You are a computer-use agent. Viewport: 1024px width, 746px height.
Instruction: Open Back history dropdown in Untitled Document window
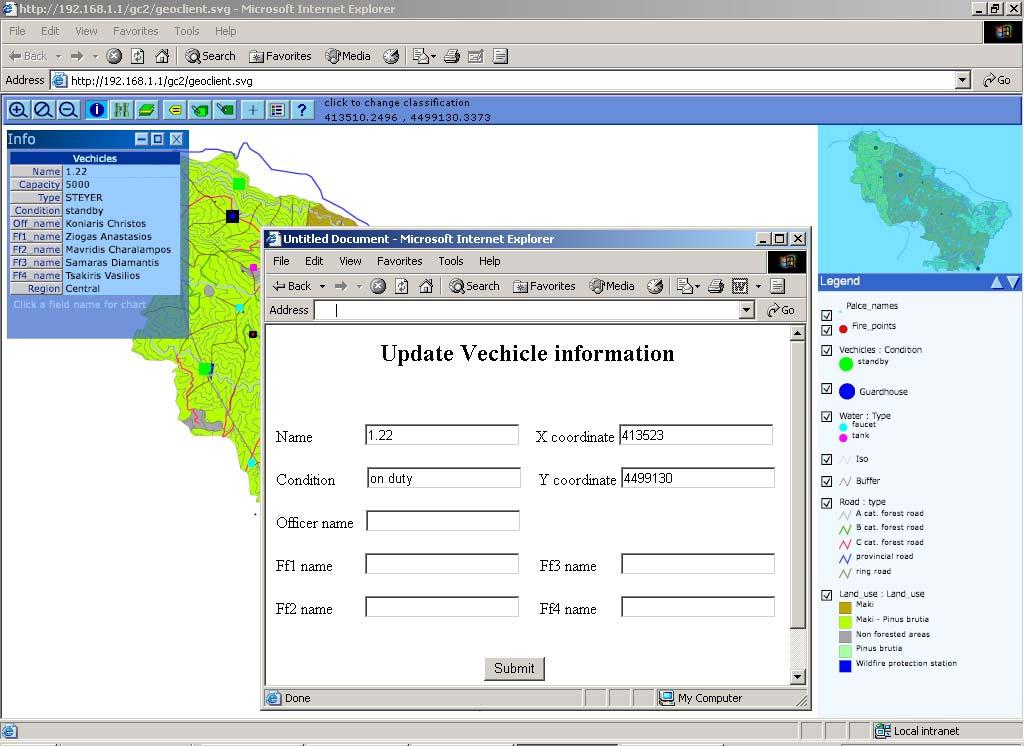(322, 286)
